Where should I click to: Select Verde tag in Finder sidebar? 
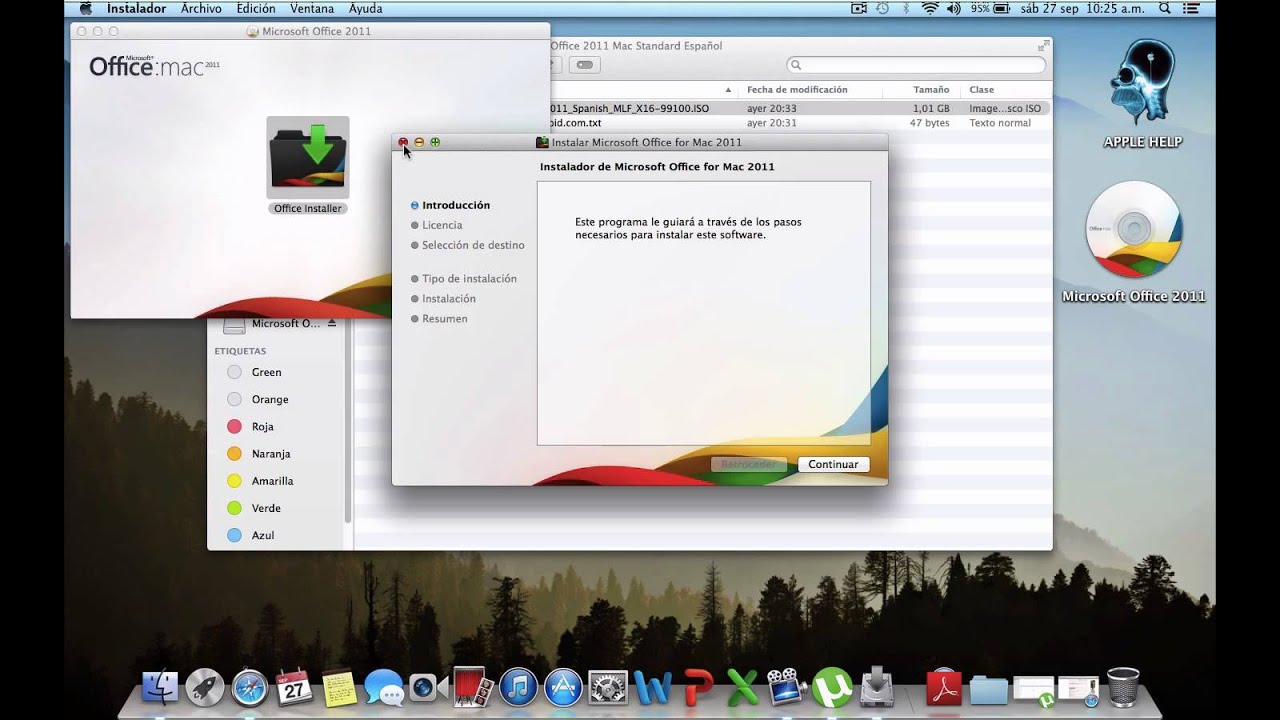[x=266, y=508]
